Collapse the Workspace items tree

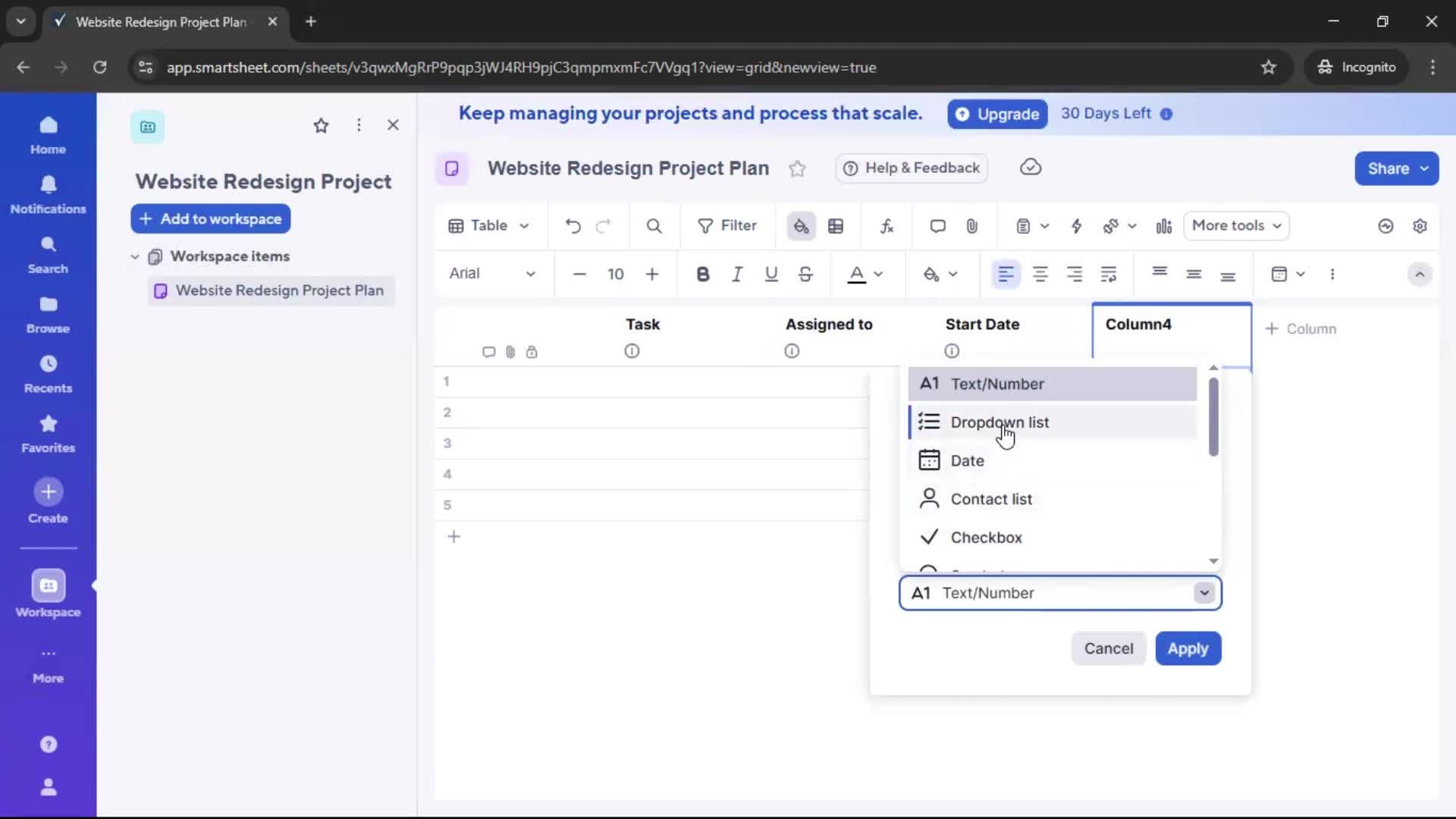[135, 256]
